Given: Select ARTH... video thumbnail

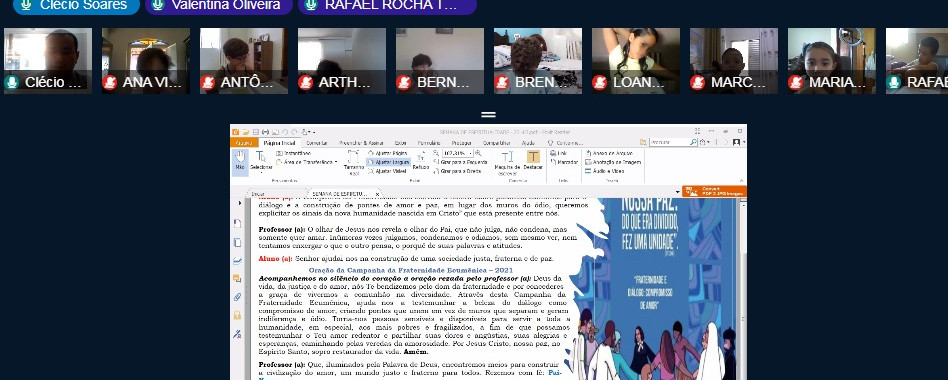Looking at the screenshot, I should [342, 61].
